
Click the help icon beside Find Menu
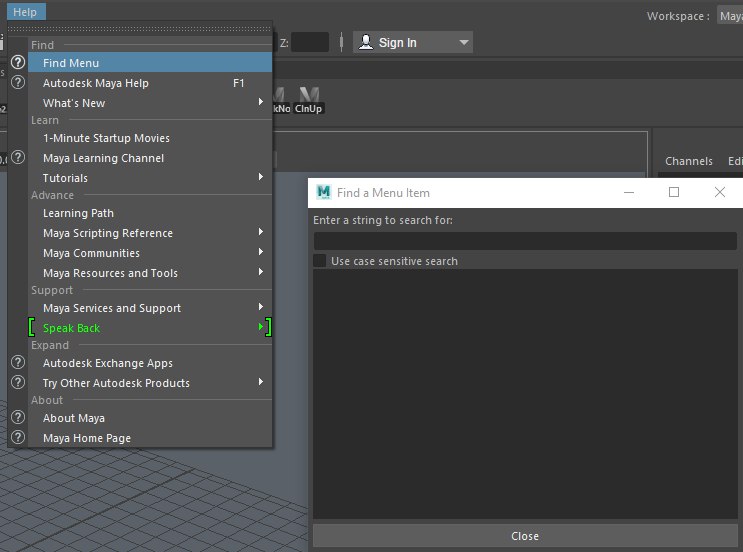coord(18,63)
